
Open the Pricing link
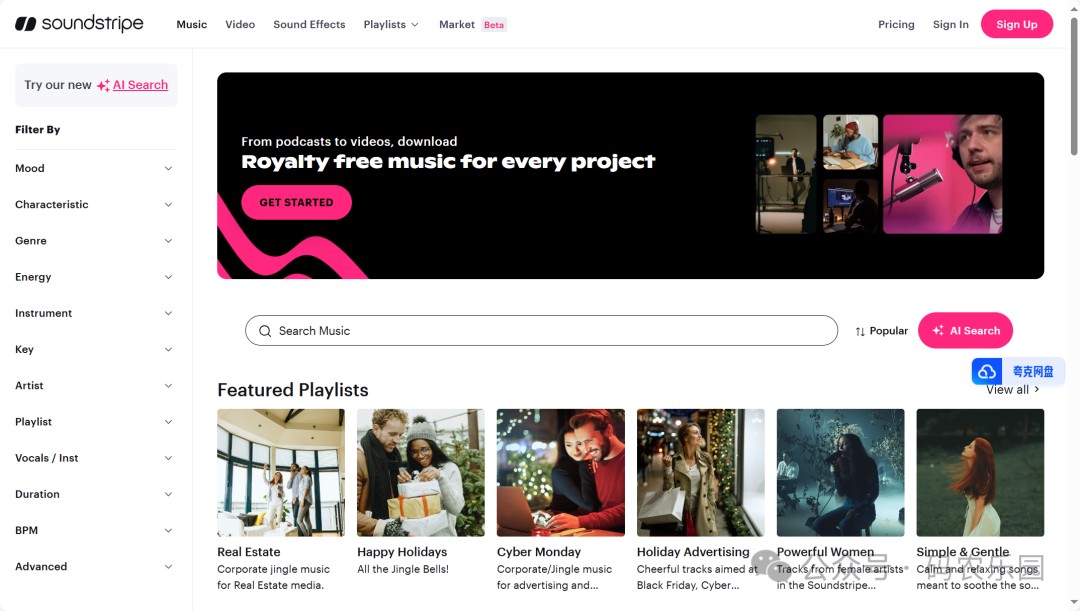pos(895,24)
